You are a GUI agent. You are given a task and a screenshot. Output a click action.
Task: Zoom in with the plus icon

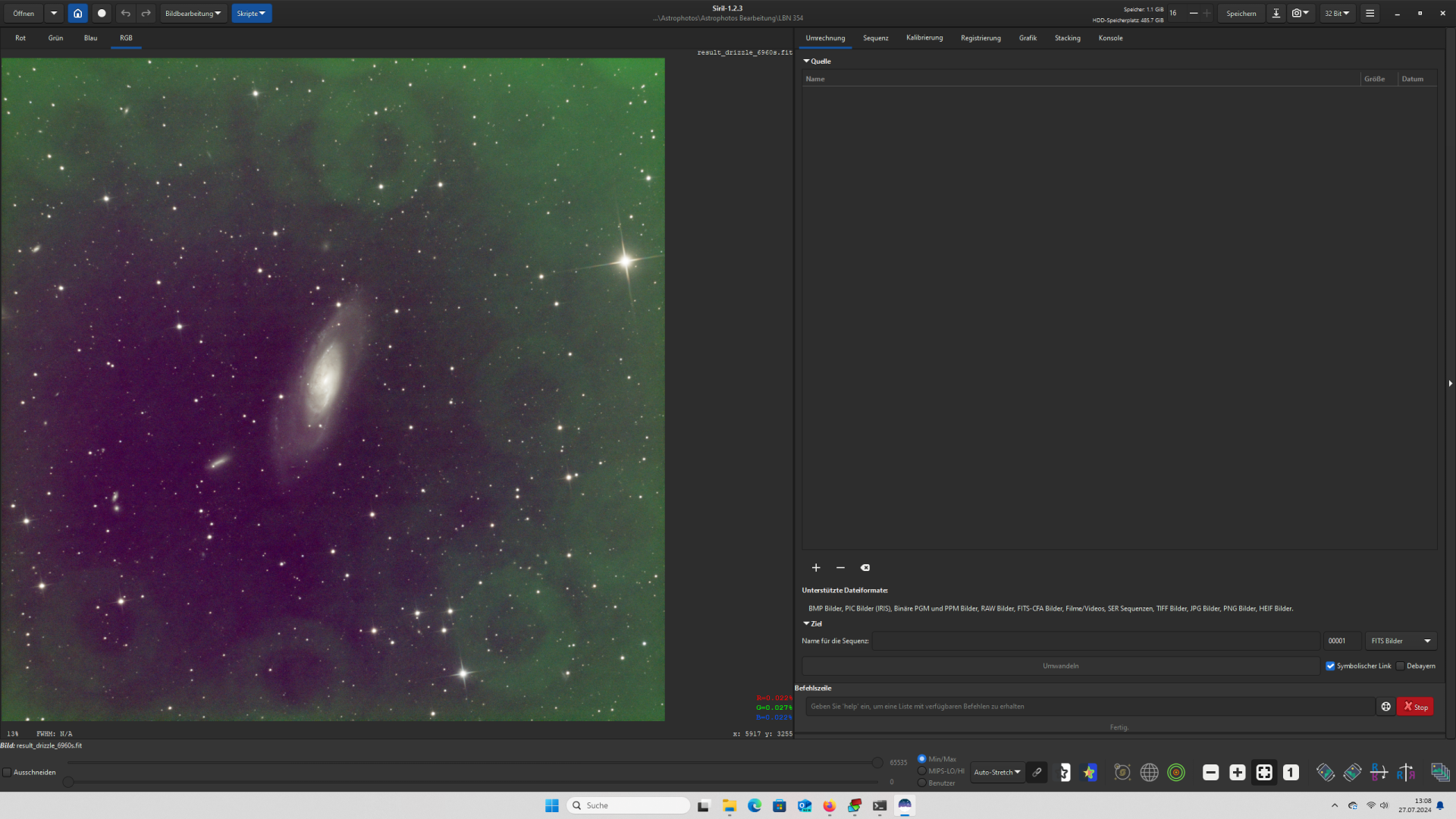point(1238,772)
